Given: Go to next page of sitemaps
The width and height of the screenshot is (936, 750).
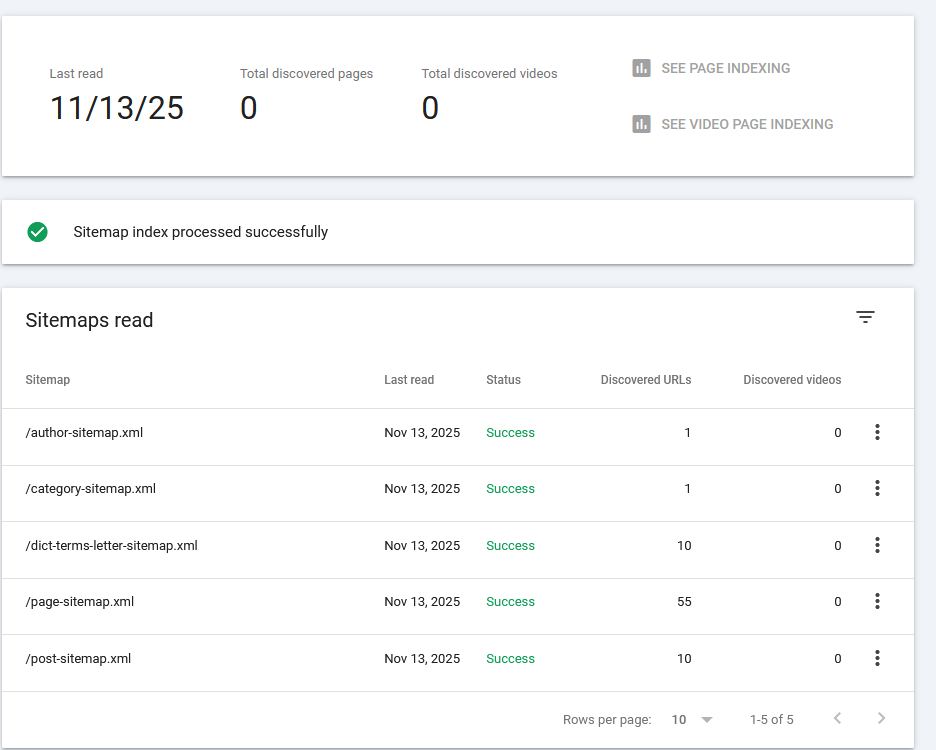Looking at the screenshot, I should [881, 719].
